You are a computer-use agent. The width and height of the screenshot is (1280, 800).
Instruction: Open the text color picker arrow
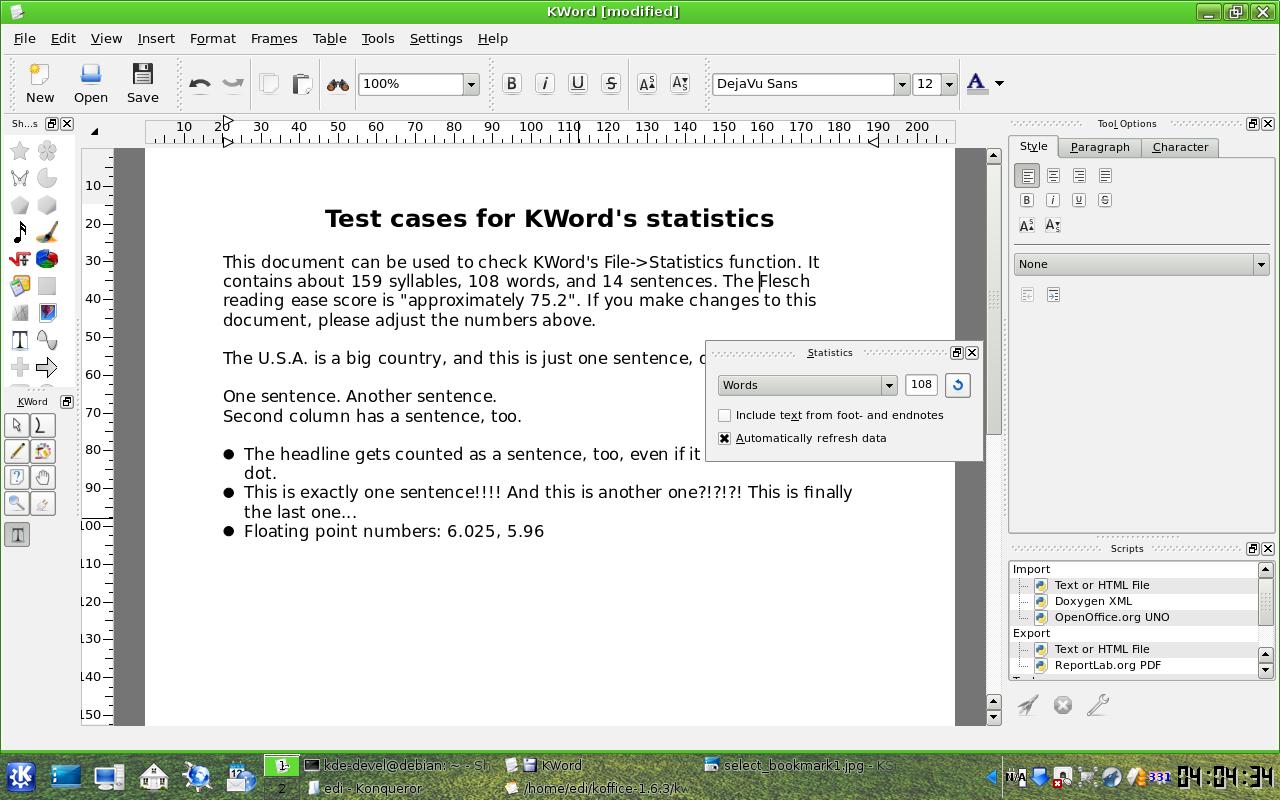click(998, 84)
